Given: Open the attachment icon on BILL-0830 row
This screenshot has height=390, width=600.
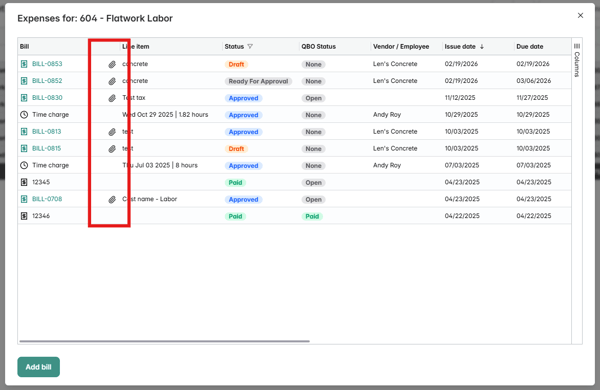Looking at the screenshot, I should [112, 98].
